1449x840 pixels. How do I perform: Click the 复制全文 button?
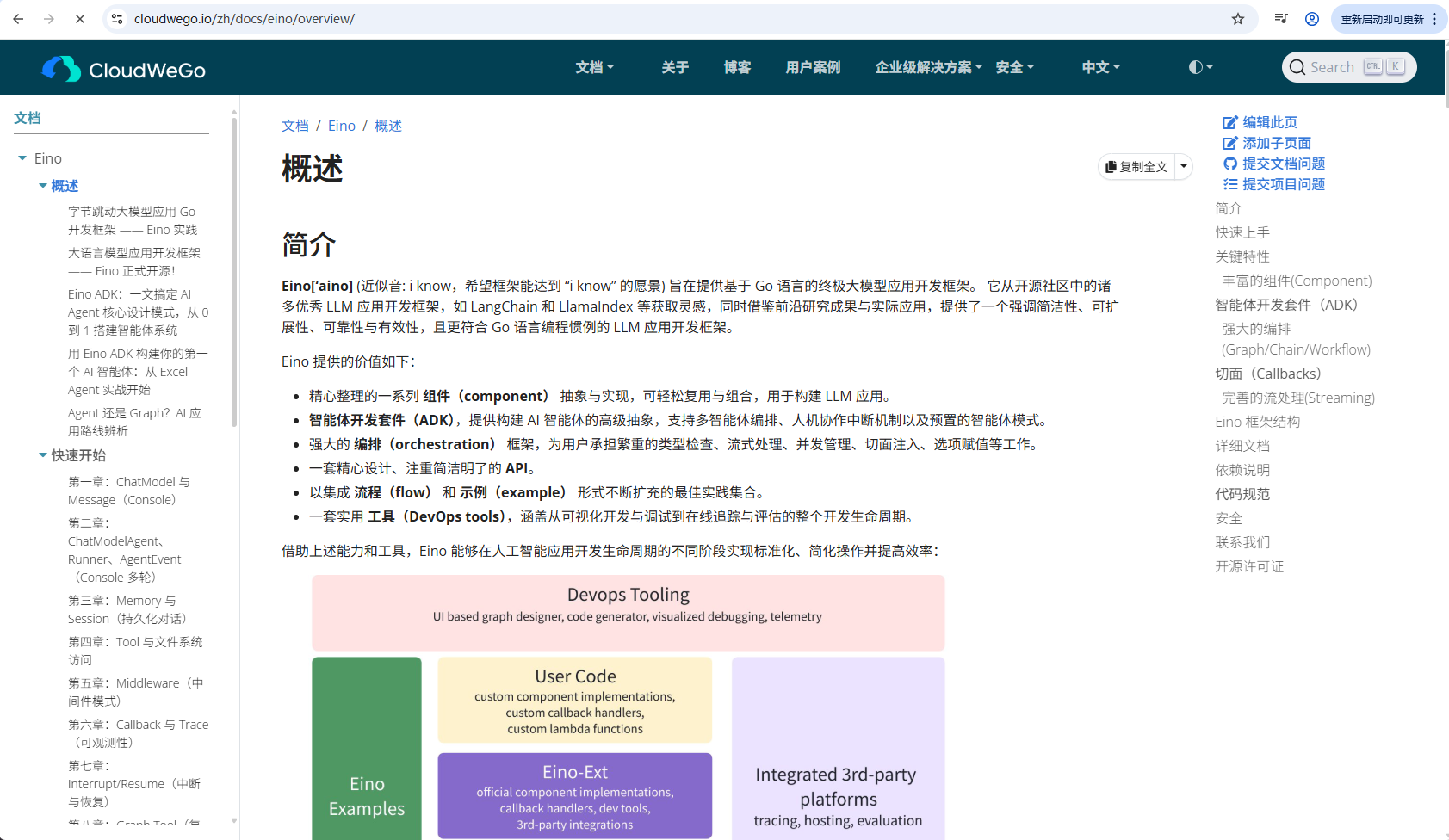point(1137,167)
